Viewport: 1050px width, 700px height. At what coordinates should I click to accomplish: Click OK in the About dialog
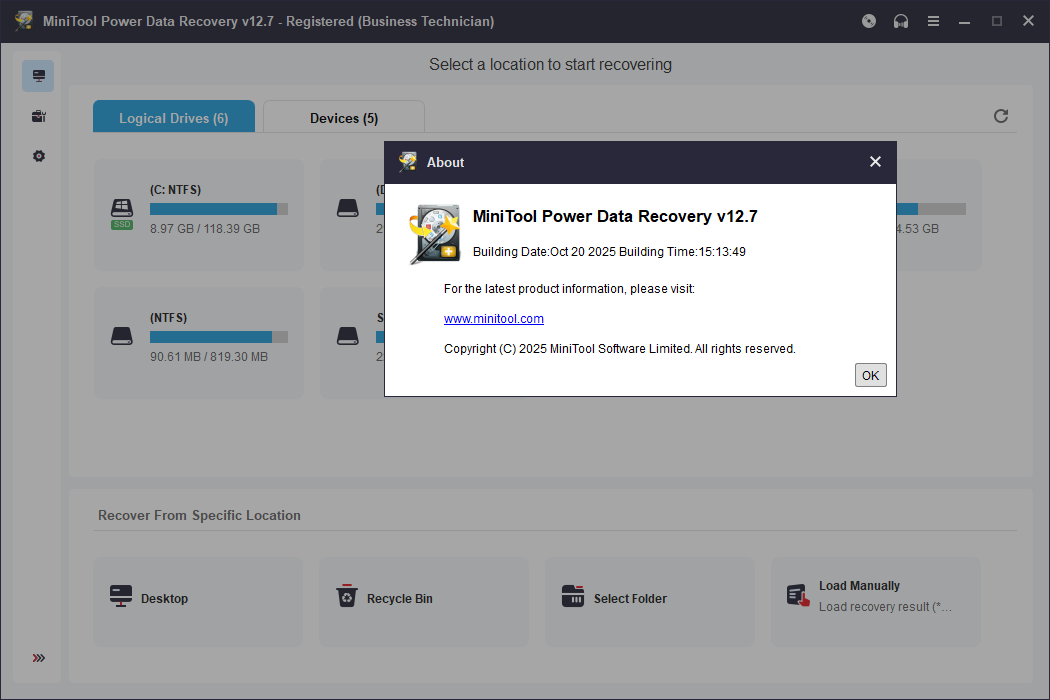(870, 375)
